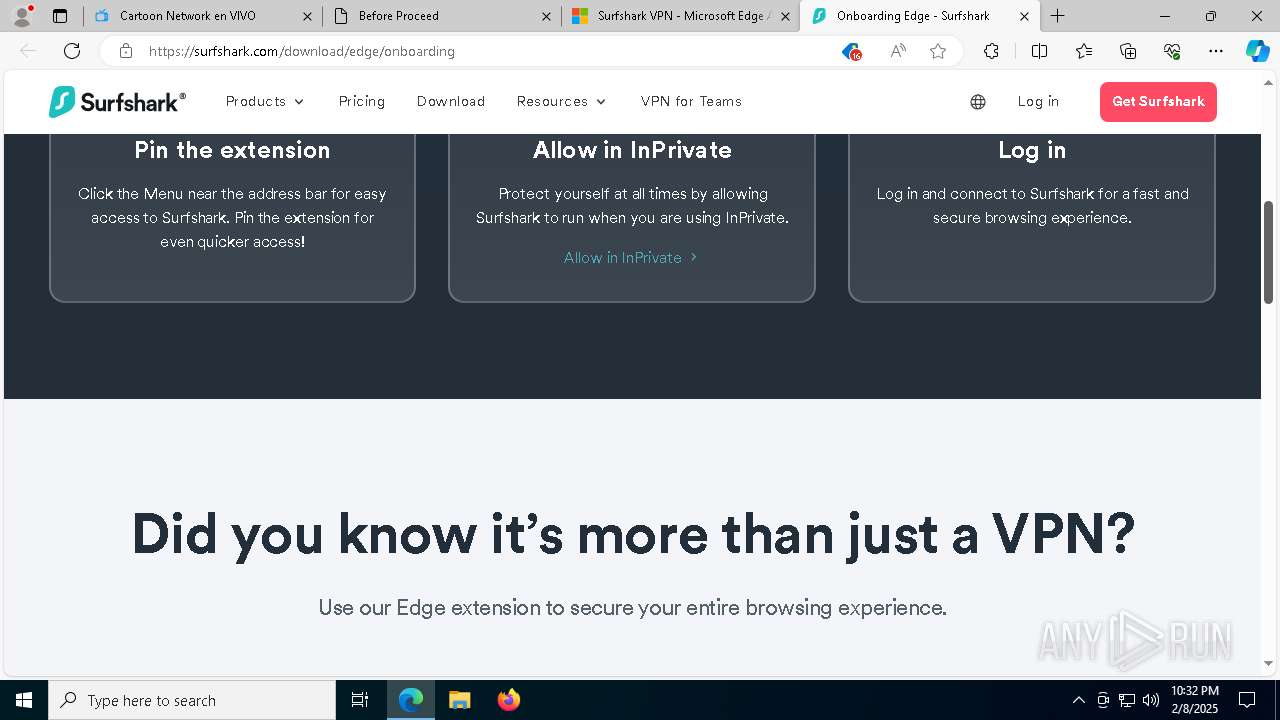View site information lock icon
1280x720 pixels.
(126, 51)
